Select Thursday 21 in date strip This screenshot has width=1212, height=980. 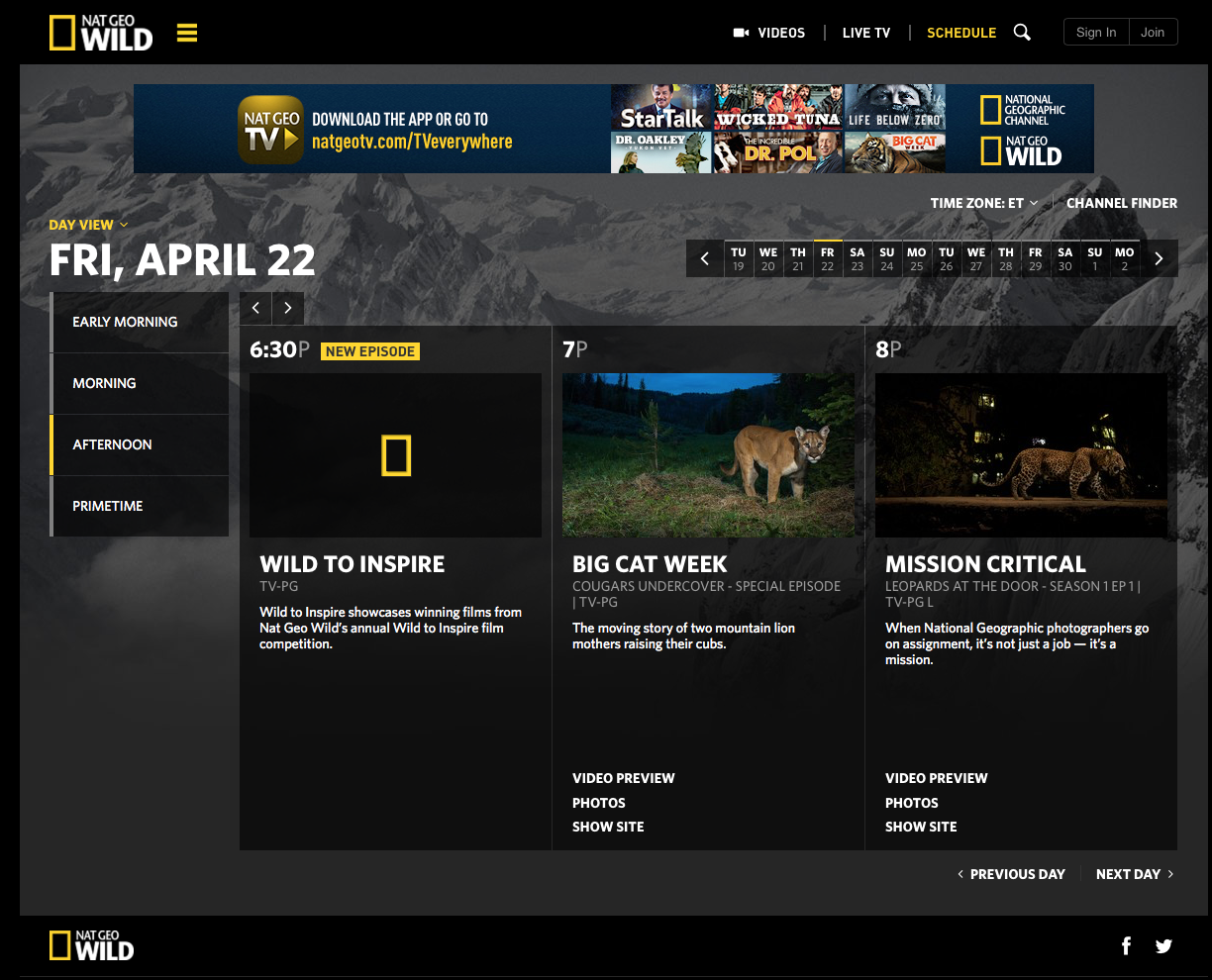pos(798,258)
